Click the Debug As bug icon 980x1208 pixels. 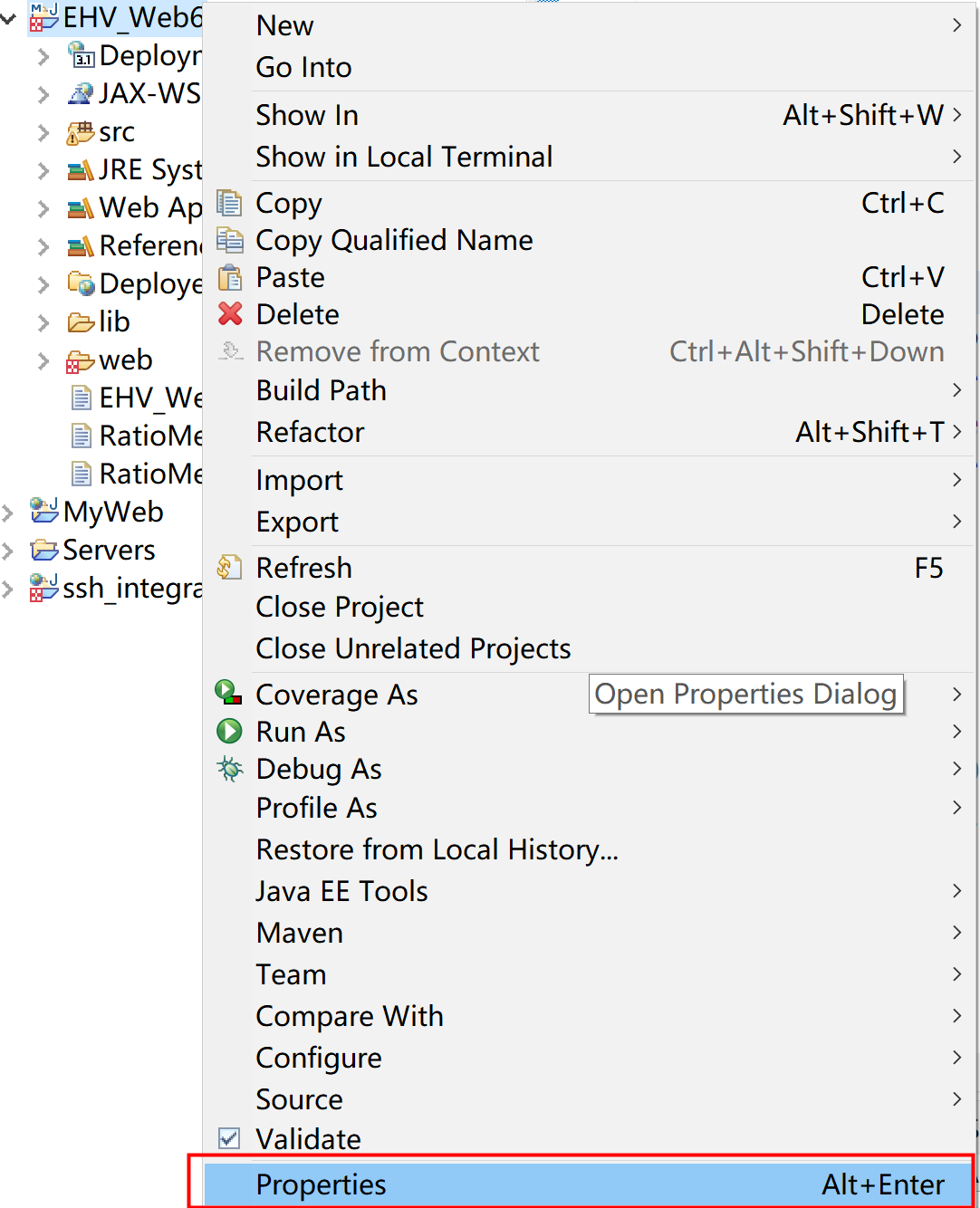229,769
